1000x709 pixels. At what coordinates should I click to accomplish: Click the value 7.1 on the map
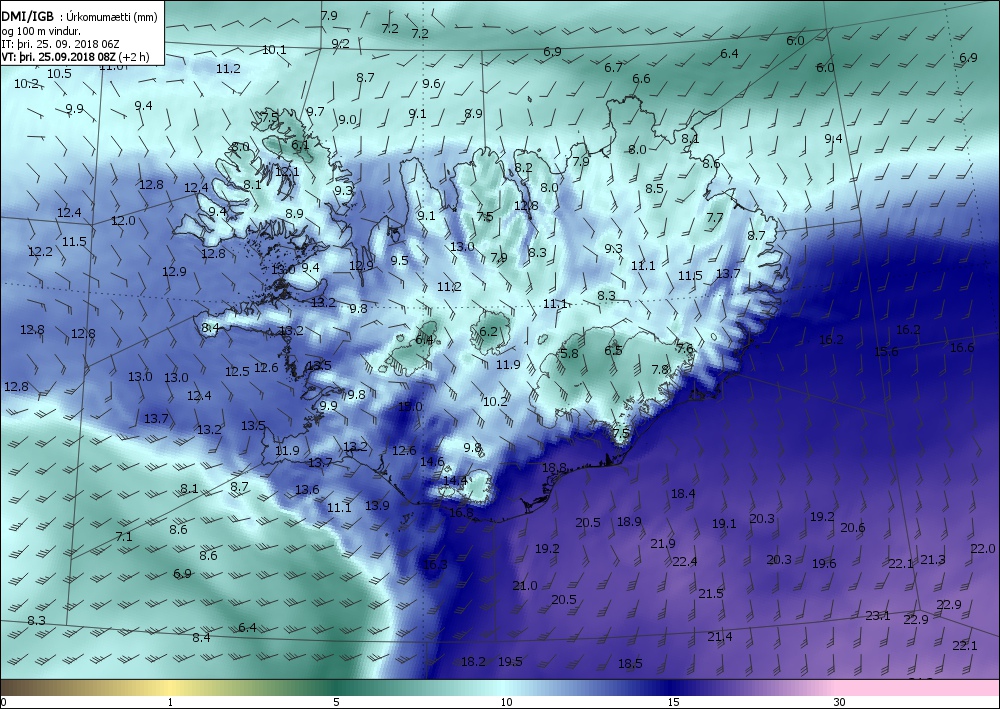[x=124, y=536]
